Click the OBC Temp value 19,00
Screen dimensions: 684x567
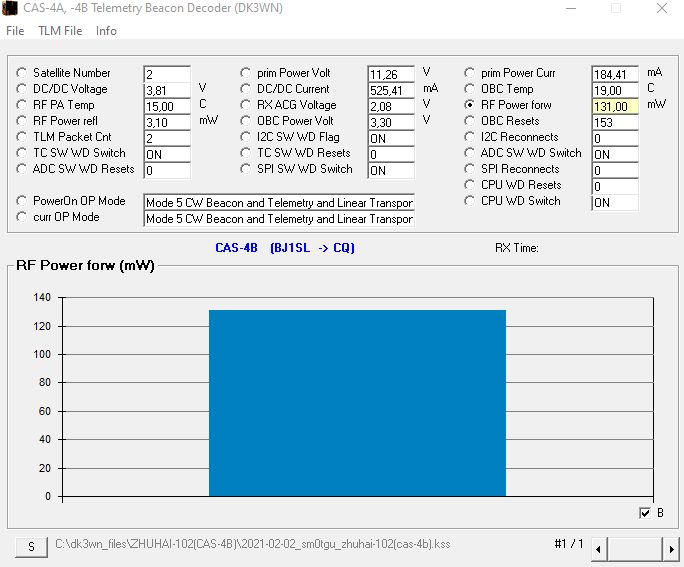615,90
